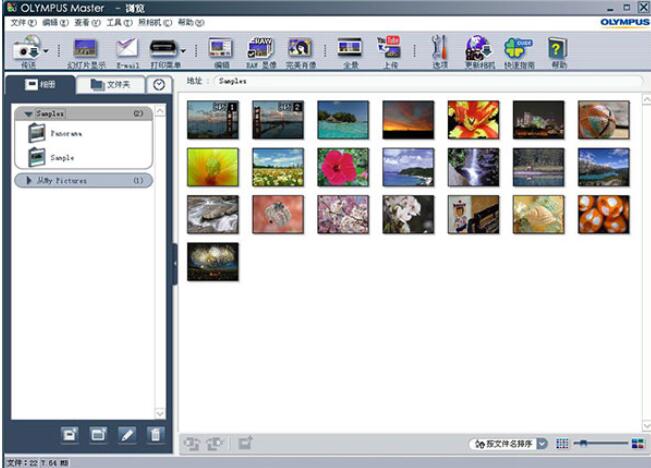Image resolution: width=651 pixels, height=468 pixels.
Task: Open the Quick Guide (快速指南) icon
Action: [x=518, y=48]
